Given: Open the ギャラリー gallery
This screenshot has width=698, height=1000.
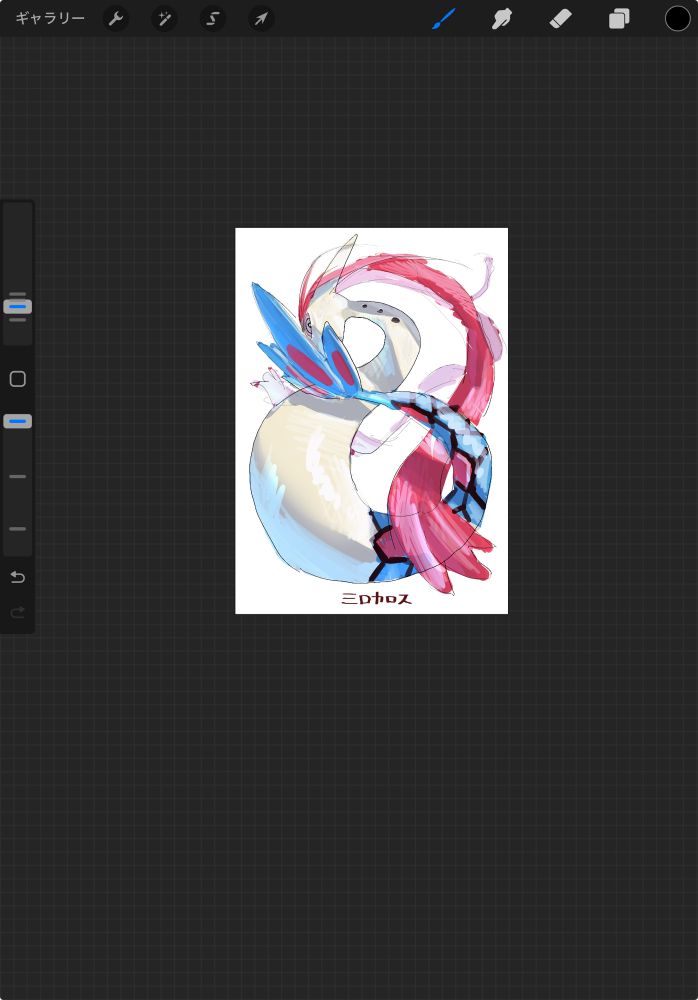Looking at the screenshot, I should click(x=50, y=18).
